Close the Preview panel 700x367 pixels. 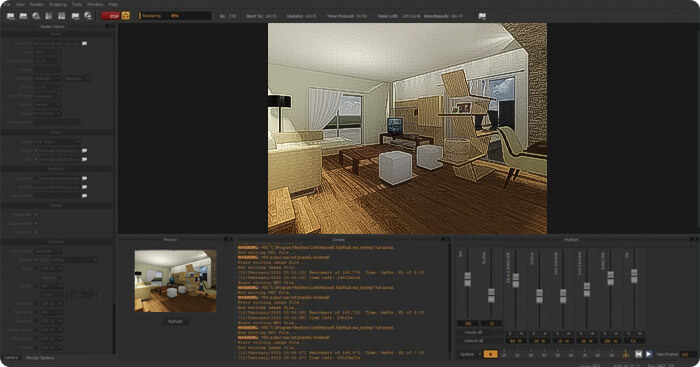(231, 240)
